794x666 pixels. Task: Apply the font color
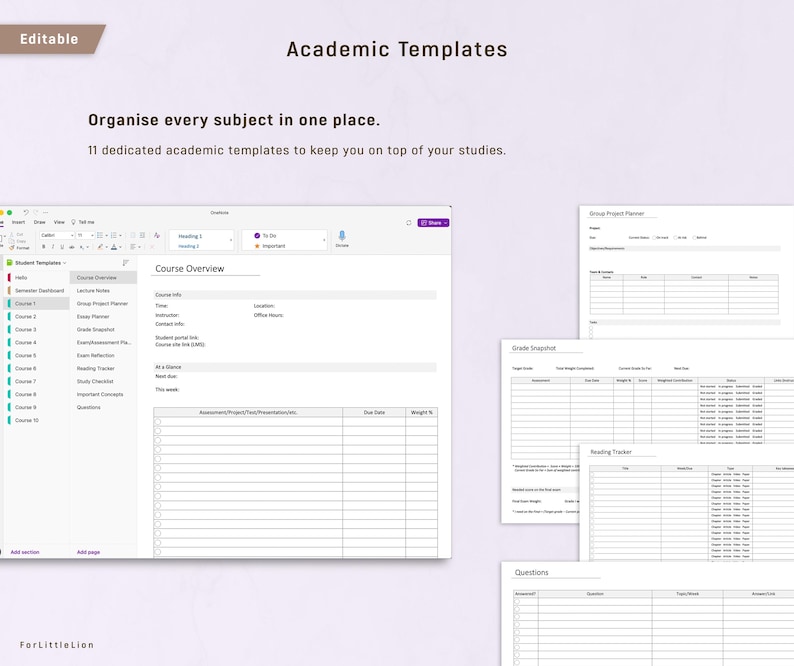point(114,247)
